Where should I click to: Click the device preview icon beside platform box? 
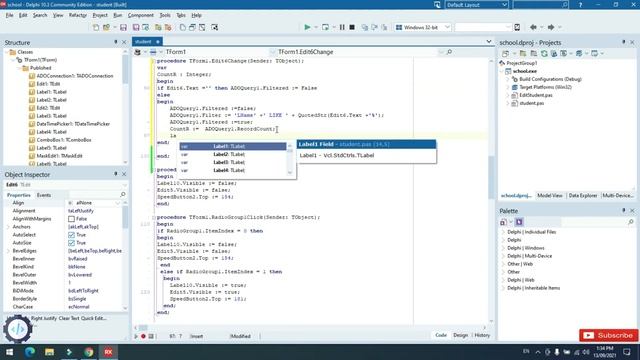tap(517, 27)
